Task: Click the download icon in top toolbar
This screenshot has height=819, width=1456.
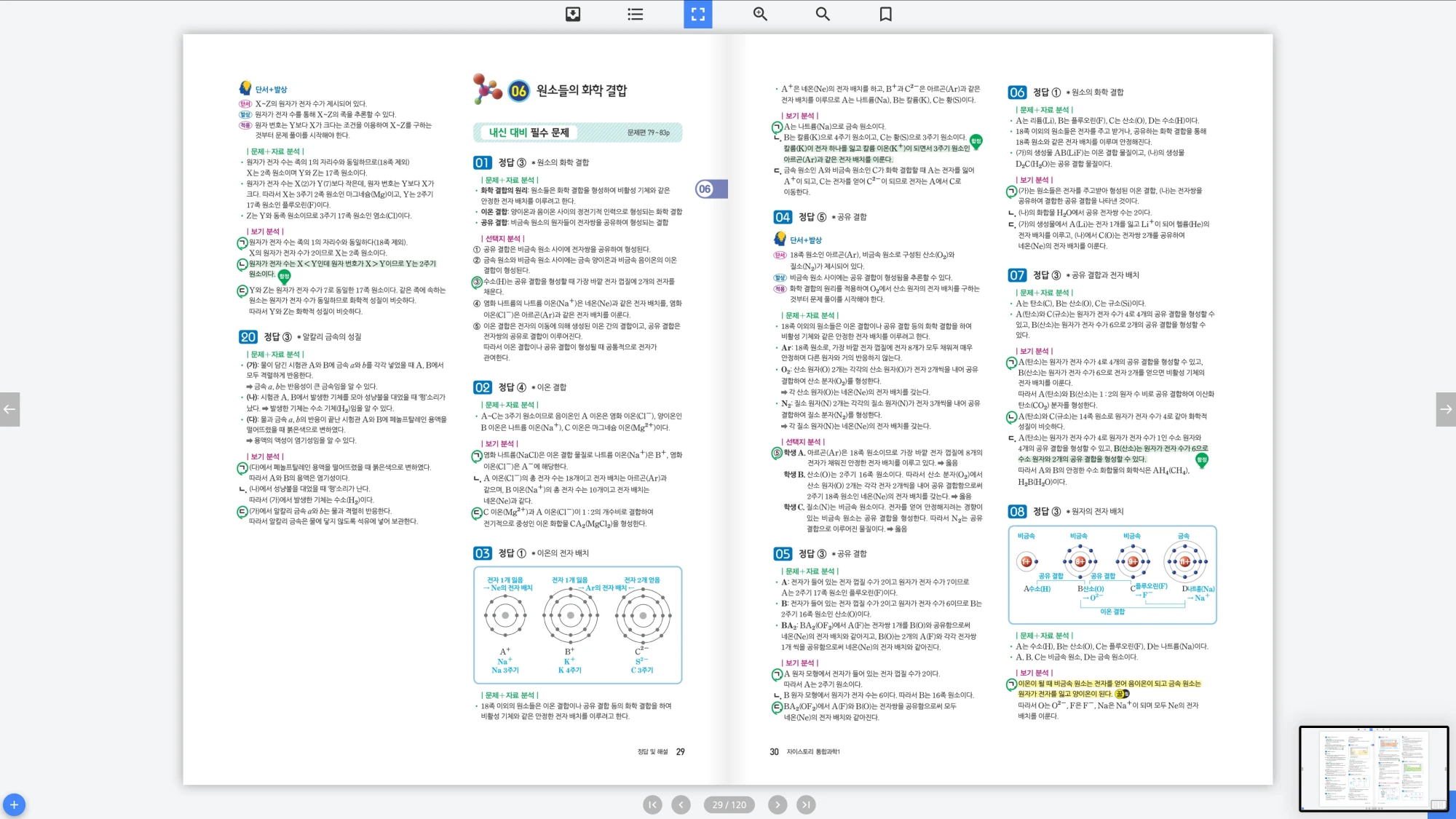Action: pos(573,14)
